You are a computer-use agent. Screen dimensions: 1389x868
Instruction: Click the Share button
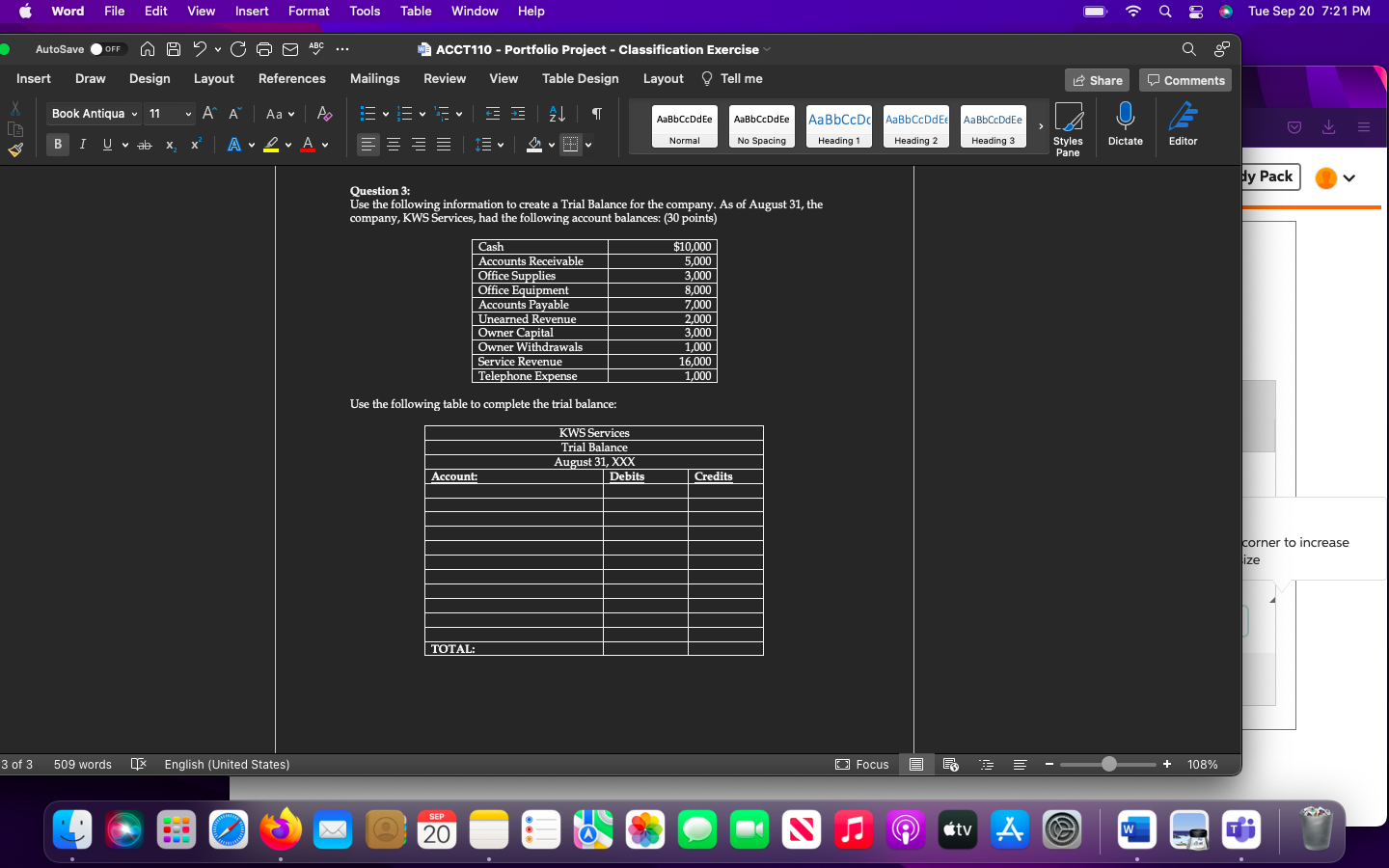(x=1097, y=80)
